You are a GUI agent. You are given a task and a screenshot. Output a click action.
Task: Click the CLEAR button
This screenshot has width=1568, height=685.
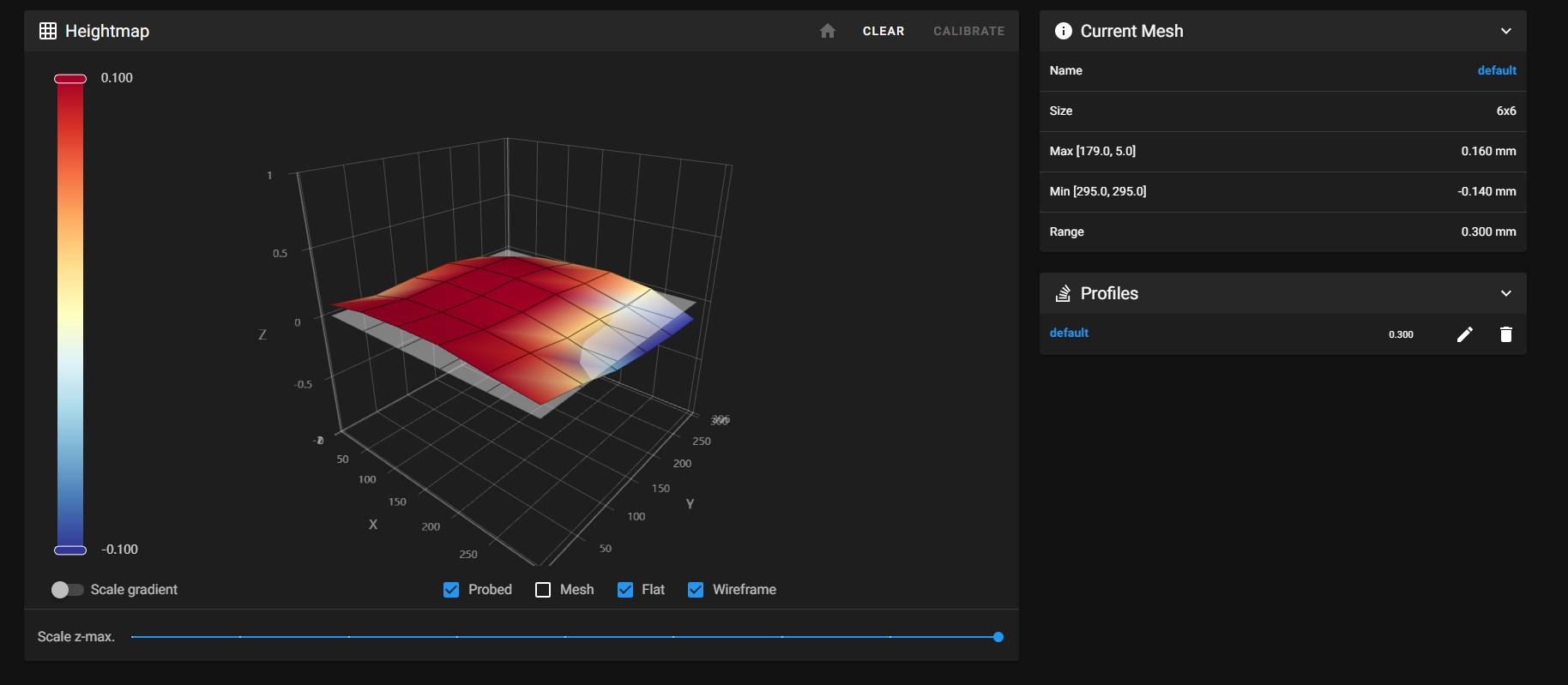884,31
